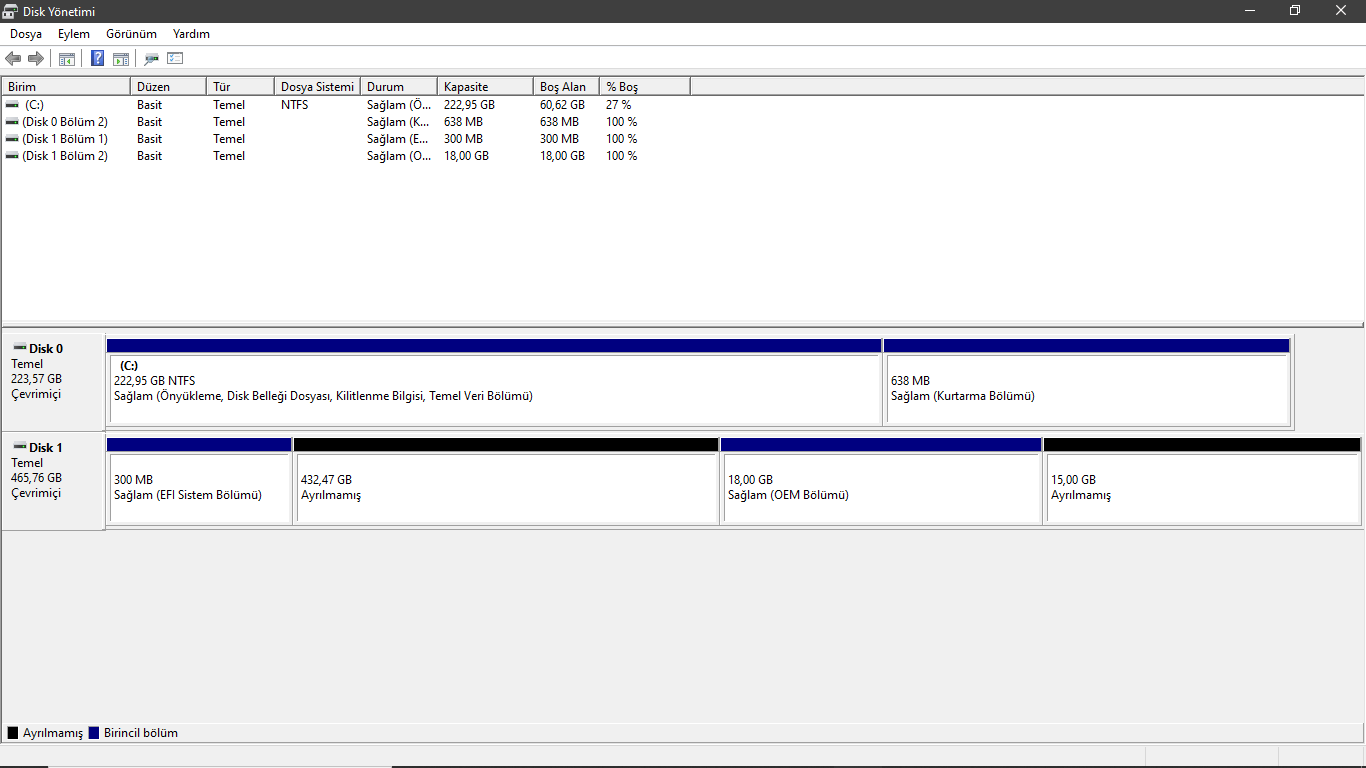This screenshot has height=768, width=1366.
Task: Select the 432,47 GB Ayrılmamış space block
Action: 506,480
